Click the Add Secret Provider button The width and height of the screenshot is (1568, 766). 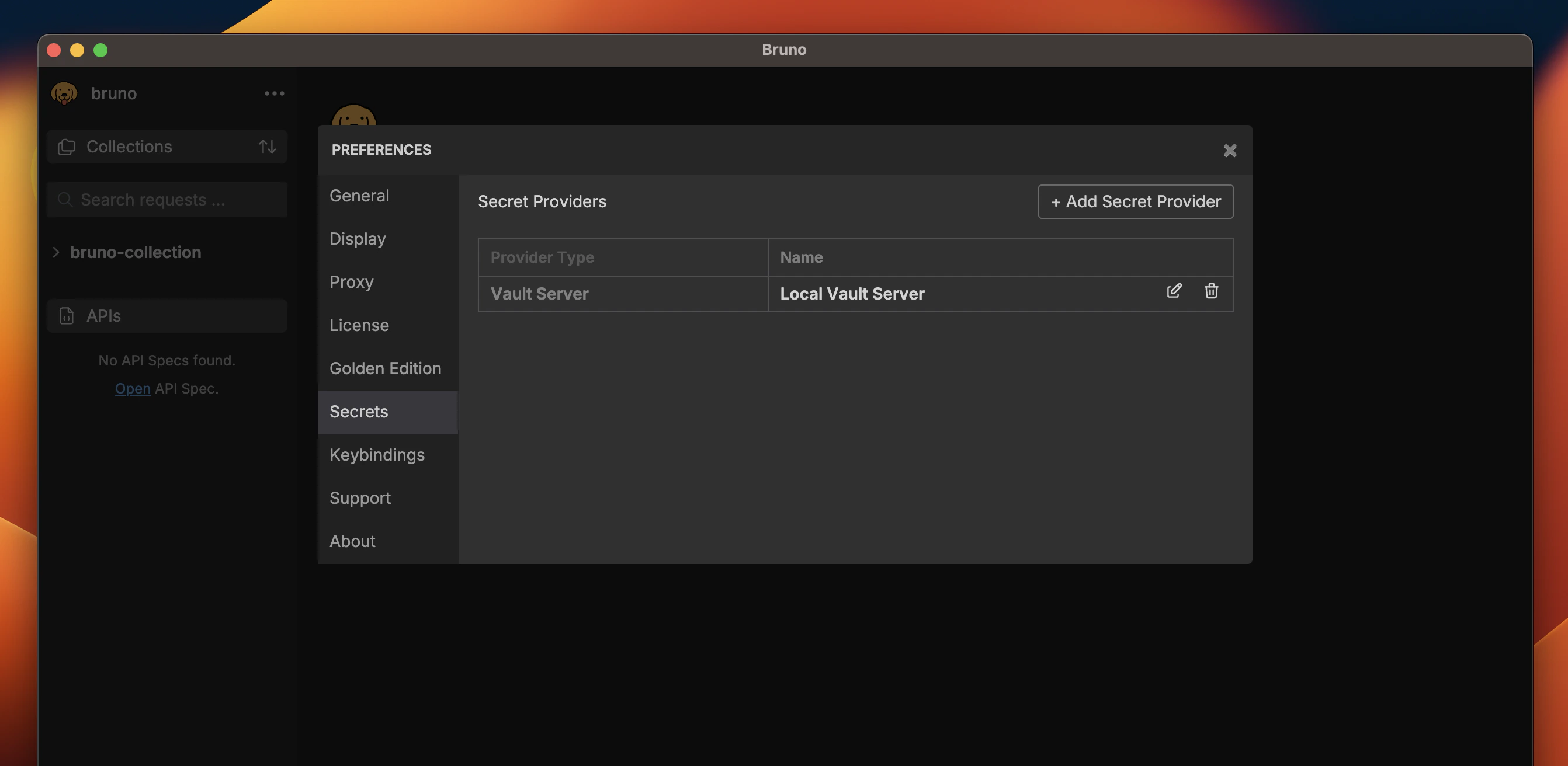[x=1135, y=201]
